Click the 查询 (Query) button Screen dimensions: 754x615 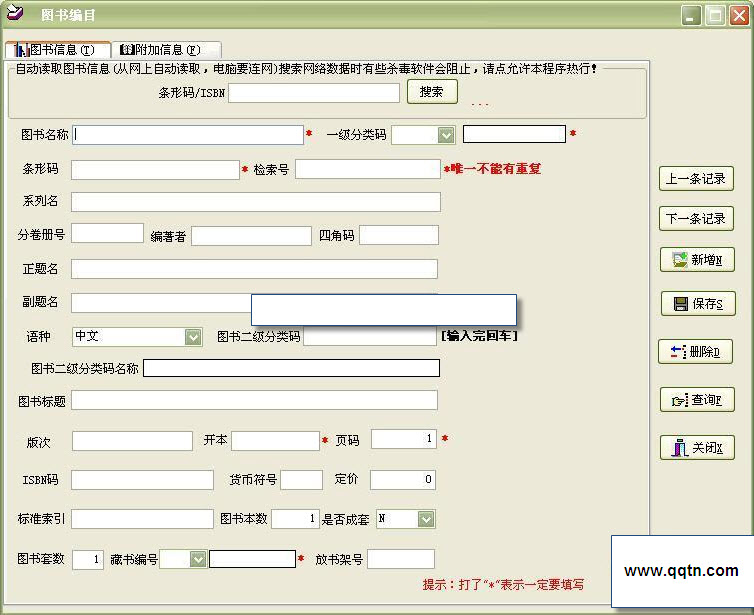[697, 400]
